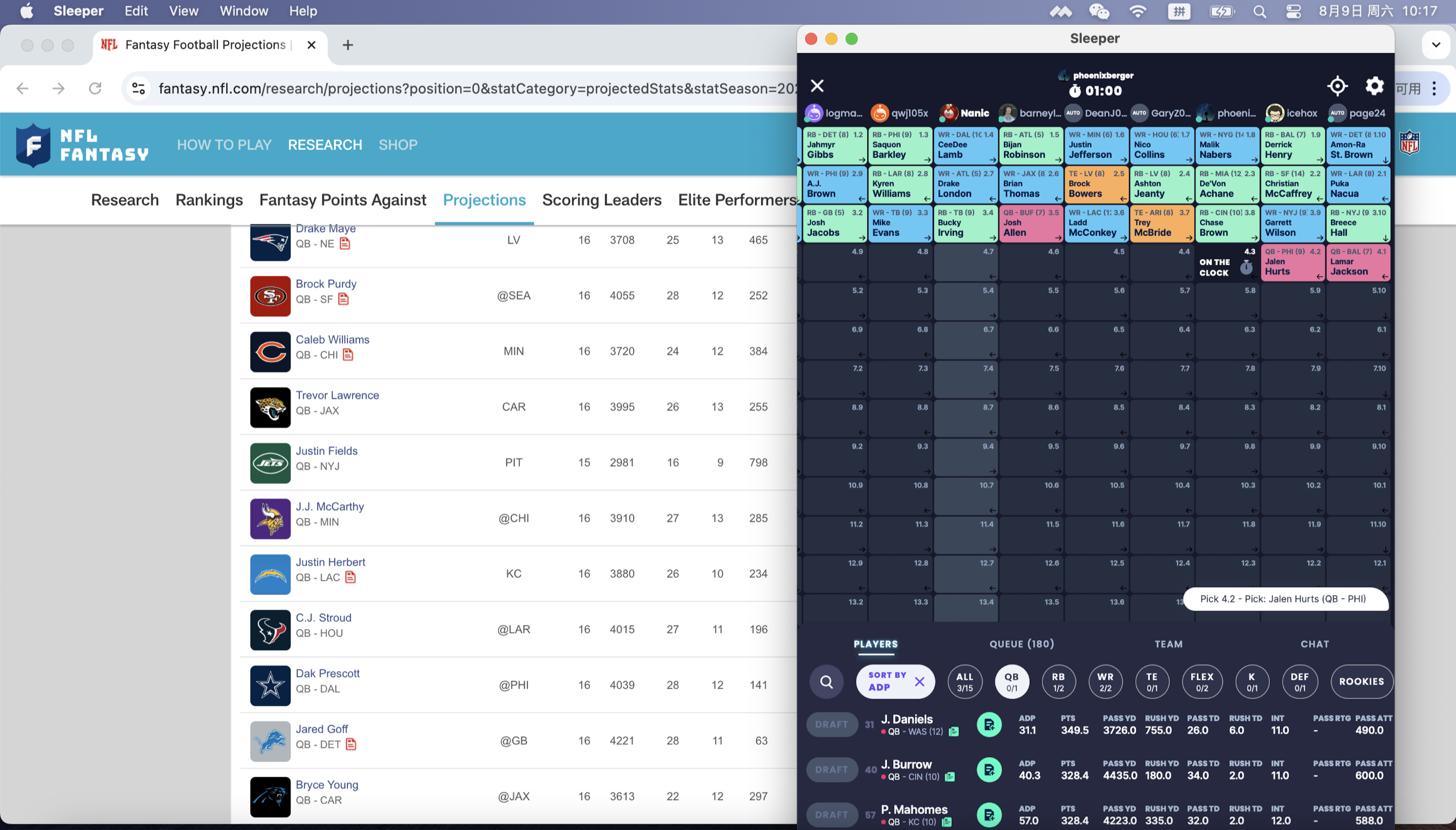
Task: Select the empty 4.4 pick cell
Action: pos(1161,264)
